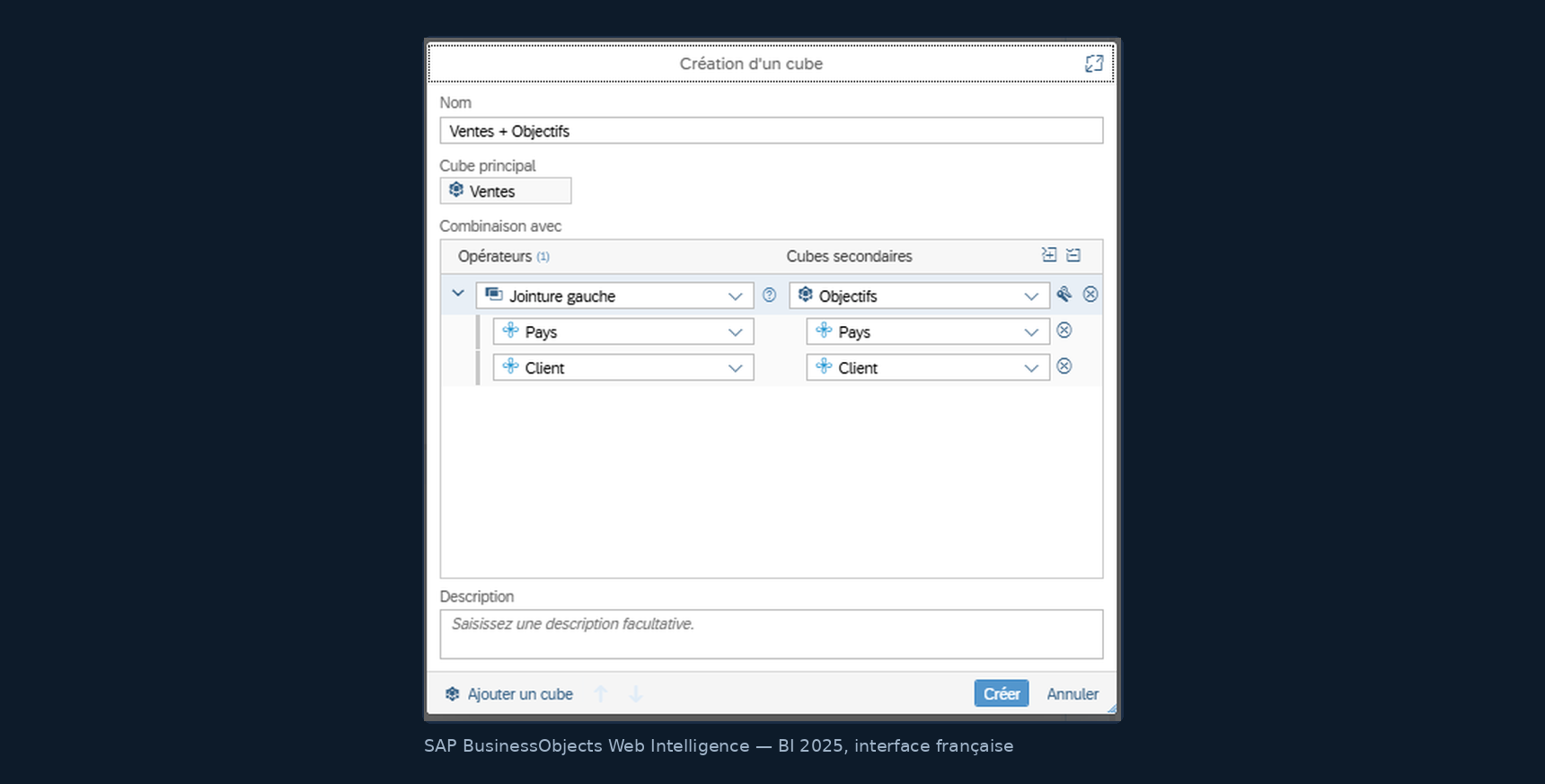Click the collapse-all icon beside Cubes secondaires

point(1073,255)
